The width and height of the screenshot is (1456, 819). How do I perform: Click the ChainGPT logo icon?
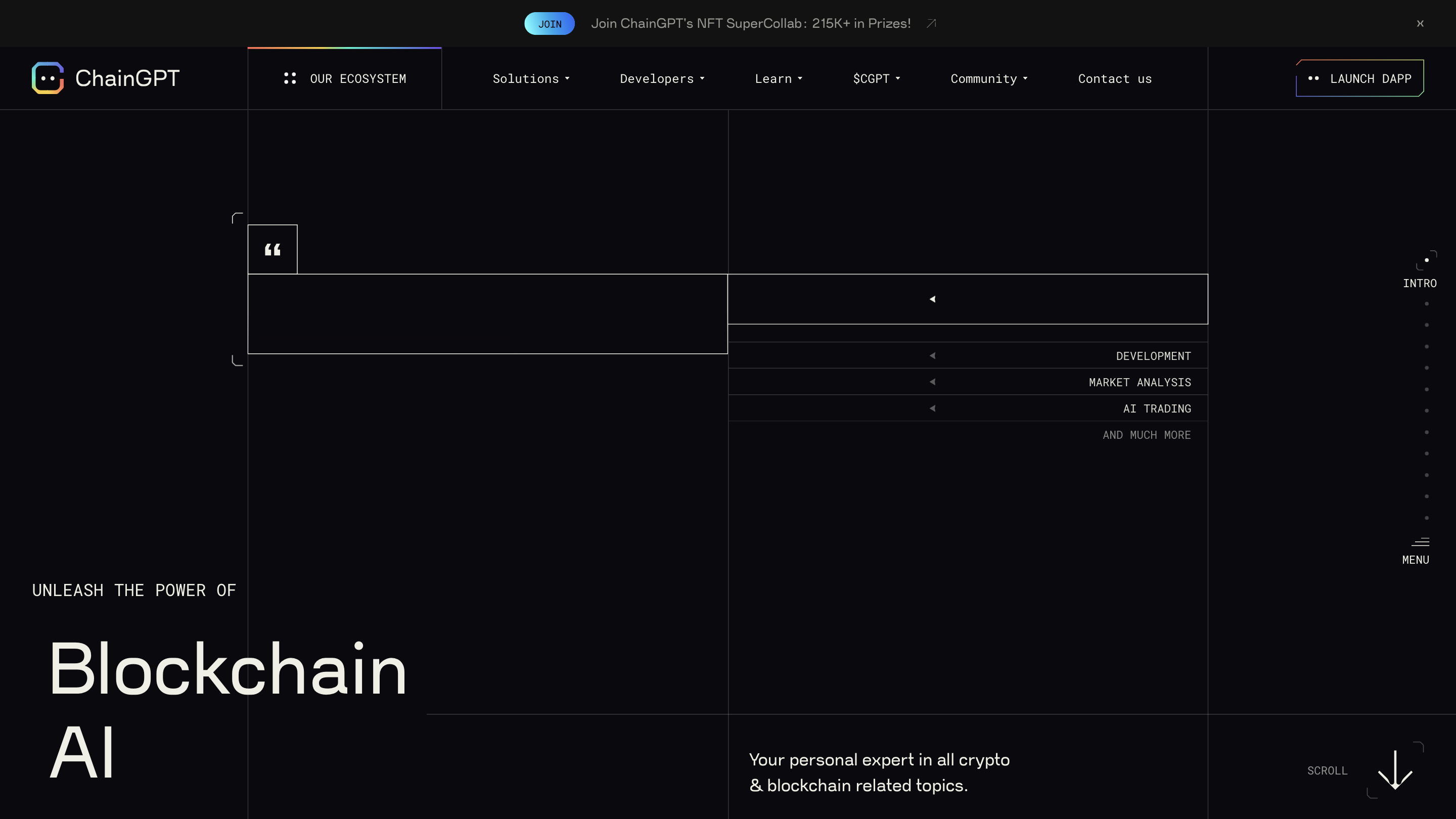48,78
